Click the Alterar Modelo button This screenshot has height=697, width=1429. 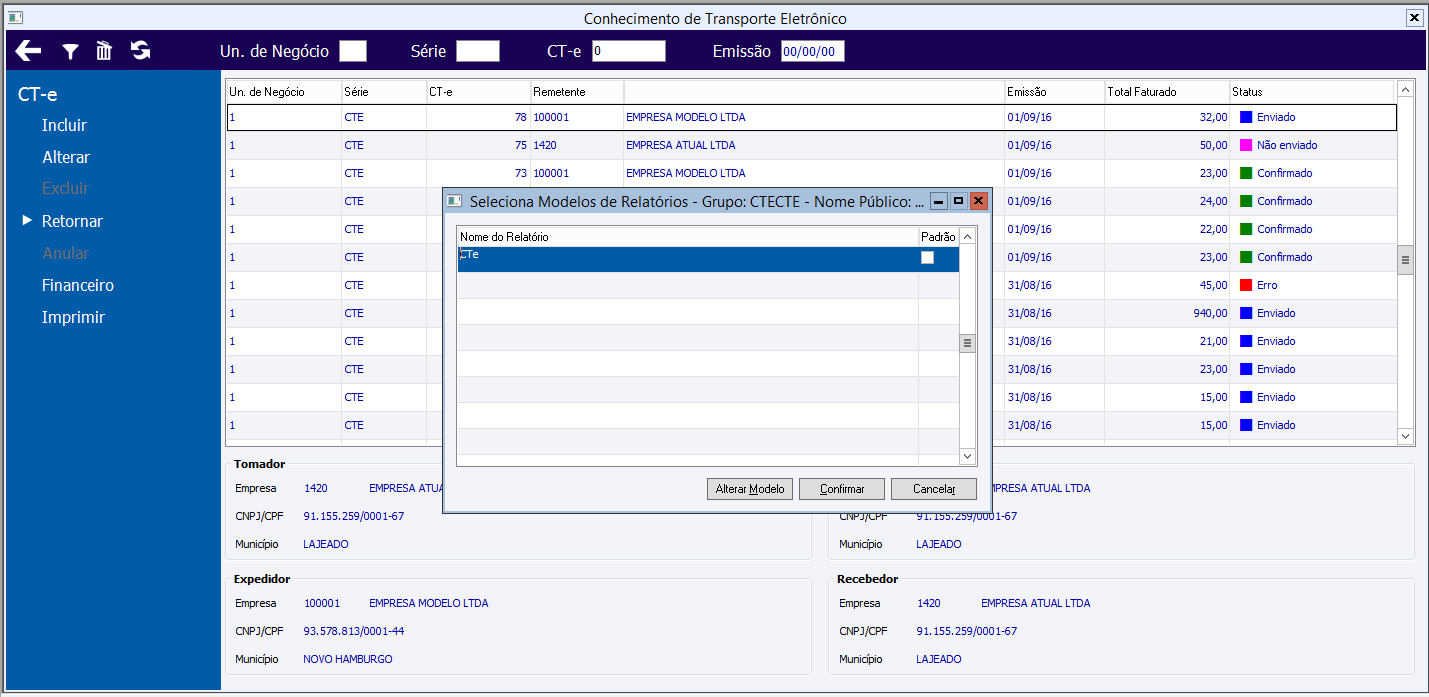tap(750, 489)
